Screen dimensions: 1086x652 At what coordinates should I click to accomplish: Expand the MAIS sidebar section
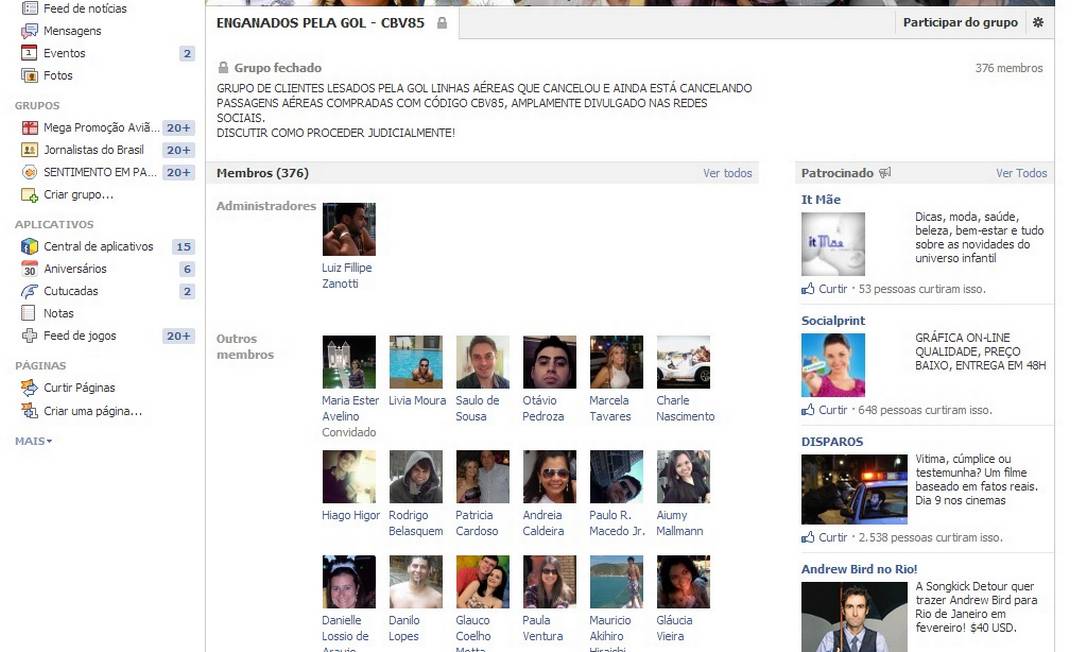pos(33,441)
